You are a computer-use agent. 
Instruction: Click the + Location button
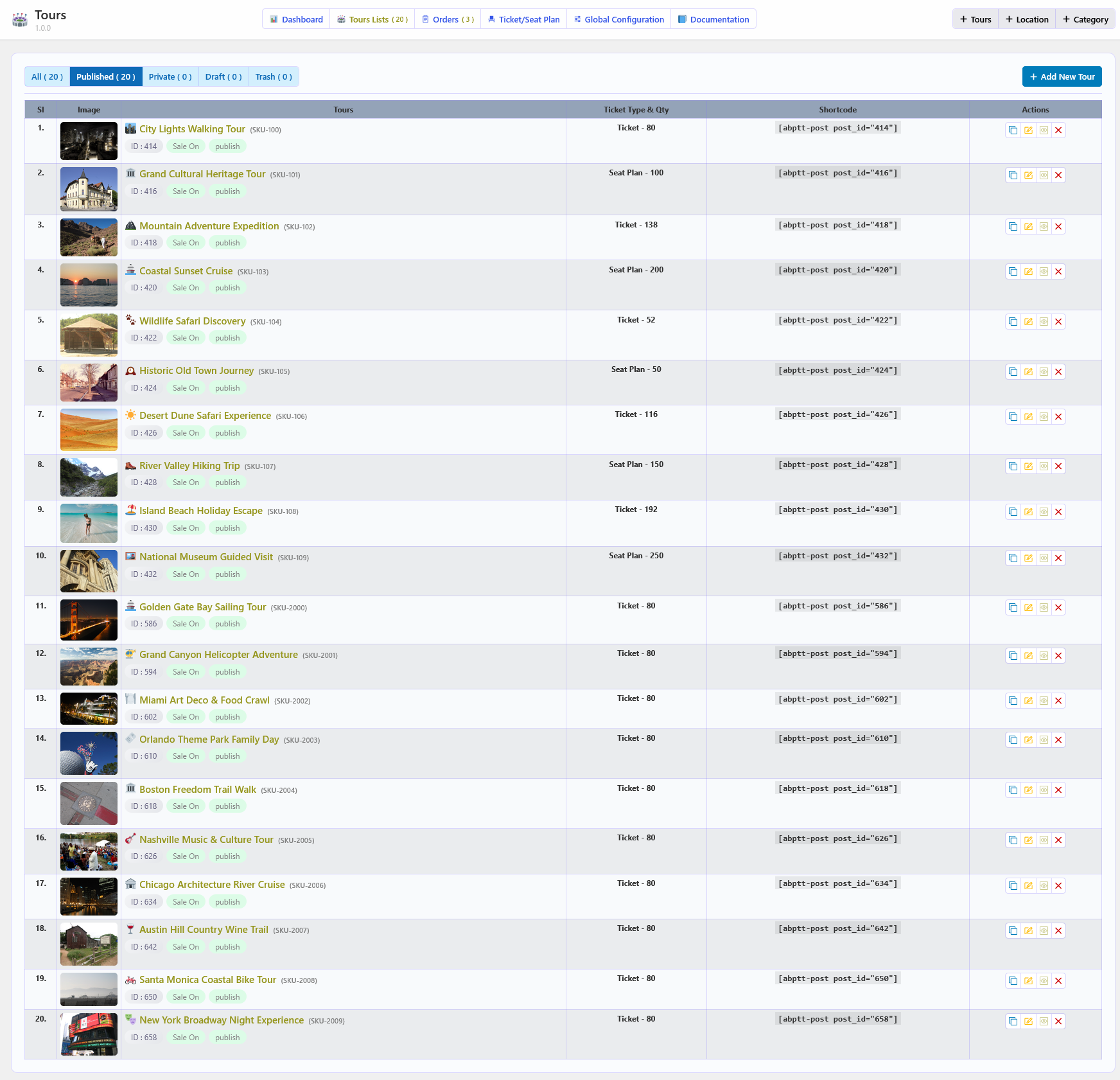coord(1027,19)
